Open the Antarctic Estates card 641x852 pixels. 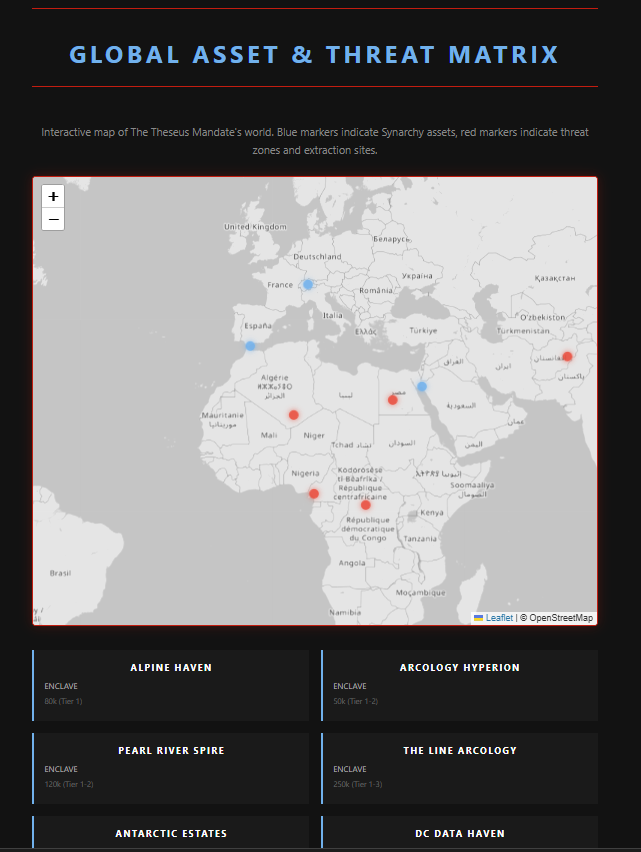(171, 834)
